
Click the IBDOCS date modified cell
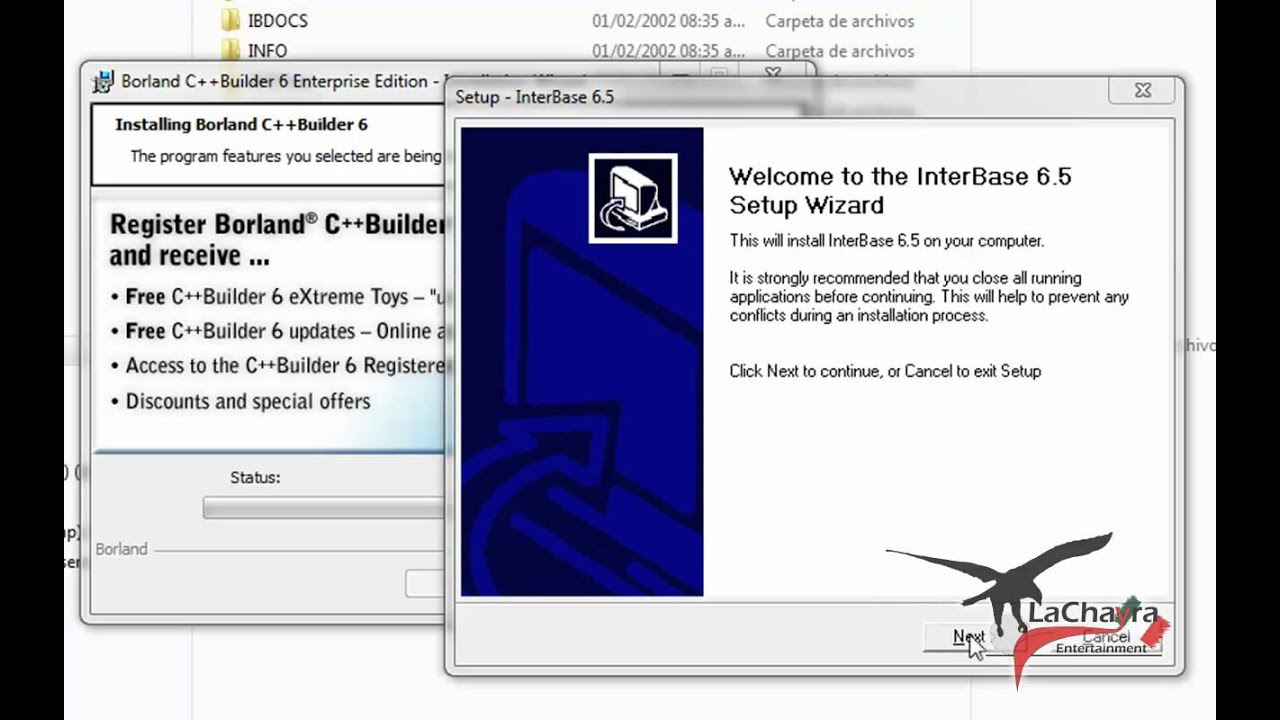(x=668, y=20)
